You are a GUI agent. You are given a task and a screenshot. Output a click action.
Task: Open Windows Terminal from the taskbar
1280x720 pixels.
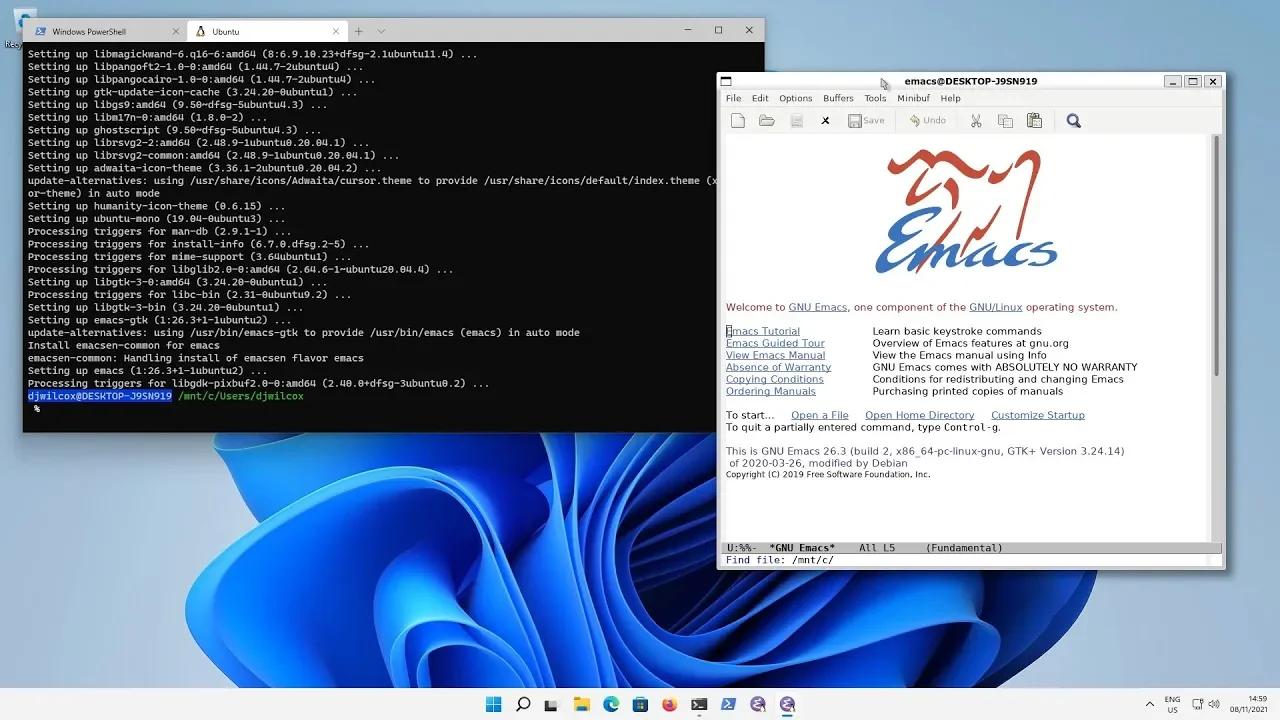point(699,704)
